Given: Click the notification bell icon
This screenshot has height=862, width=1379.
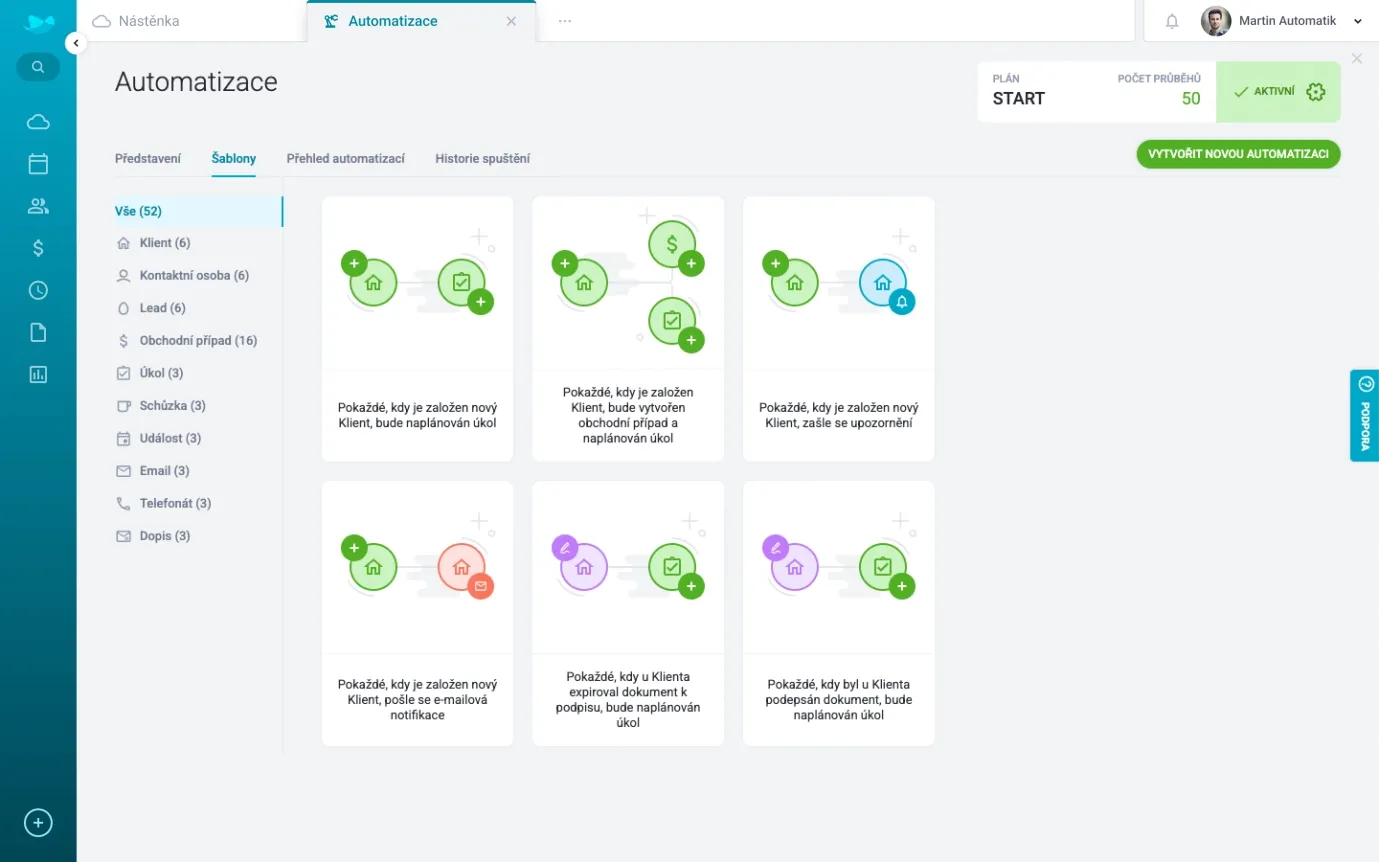Looking at the screenshot, I should 1172,21.
